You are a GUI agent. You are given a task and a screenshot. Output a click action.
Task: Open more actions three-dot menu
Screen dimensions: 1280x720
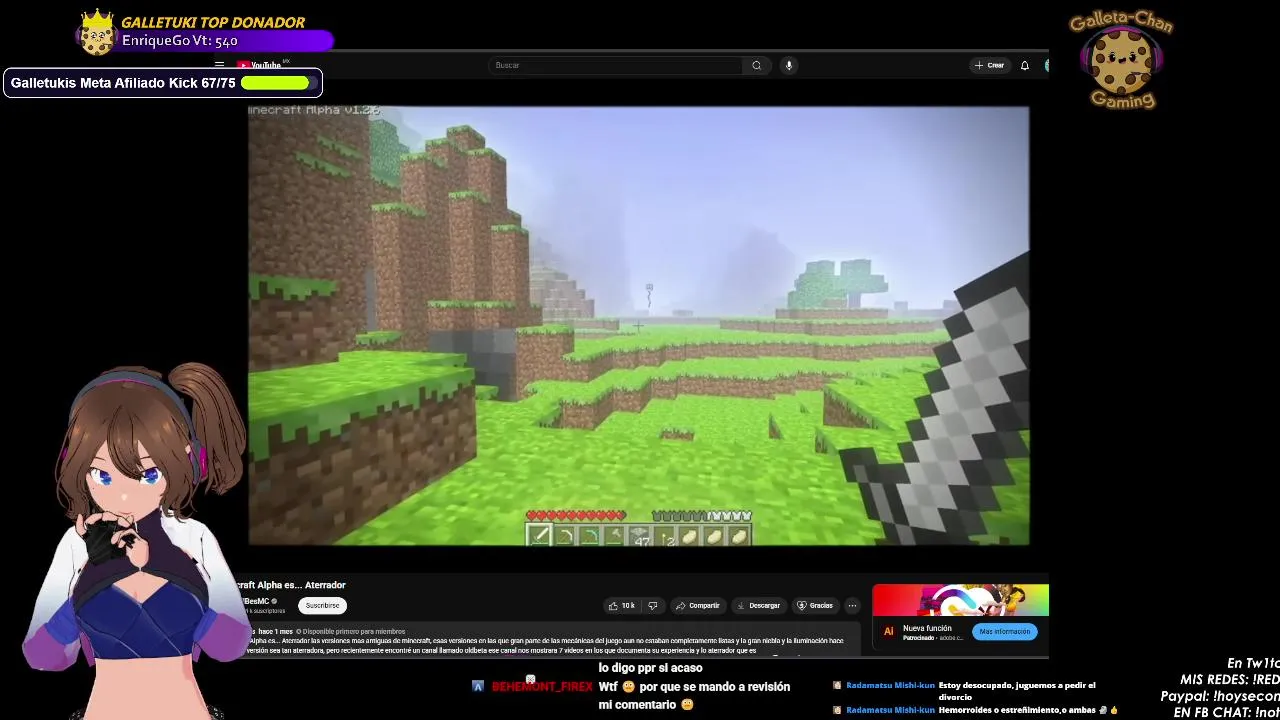pos(852,605)
